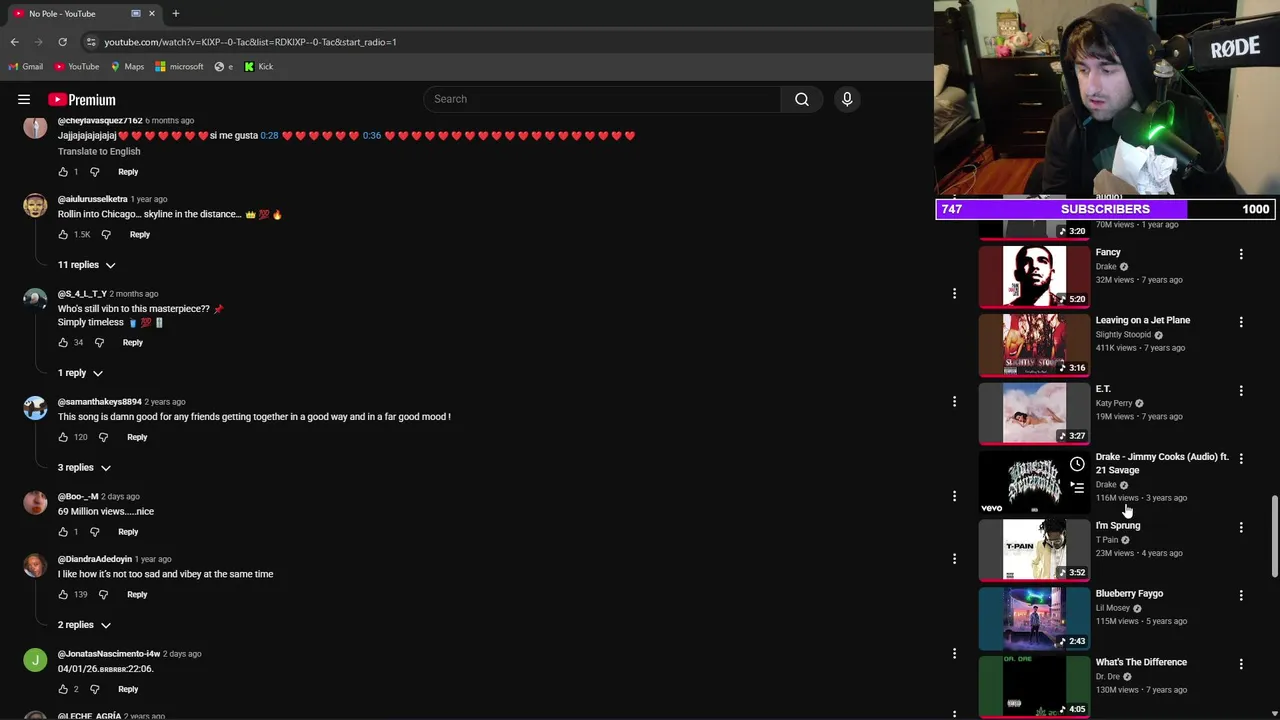Expand the 11 replies thread
The image size is (1280, 720).
pyautogui.click(x=87, y=265)
